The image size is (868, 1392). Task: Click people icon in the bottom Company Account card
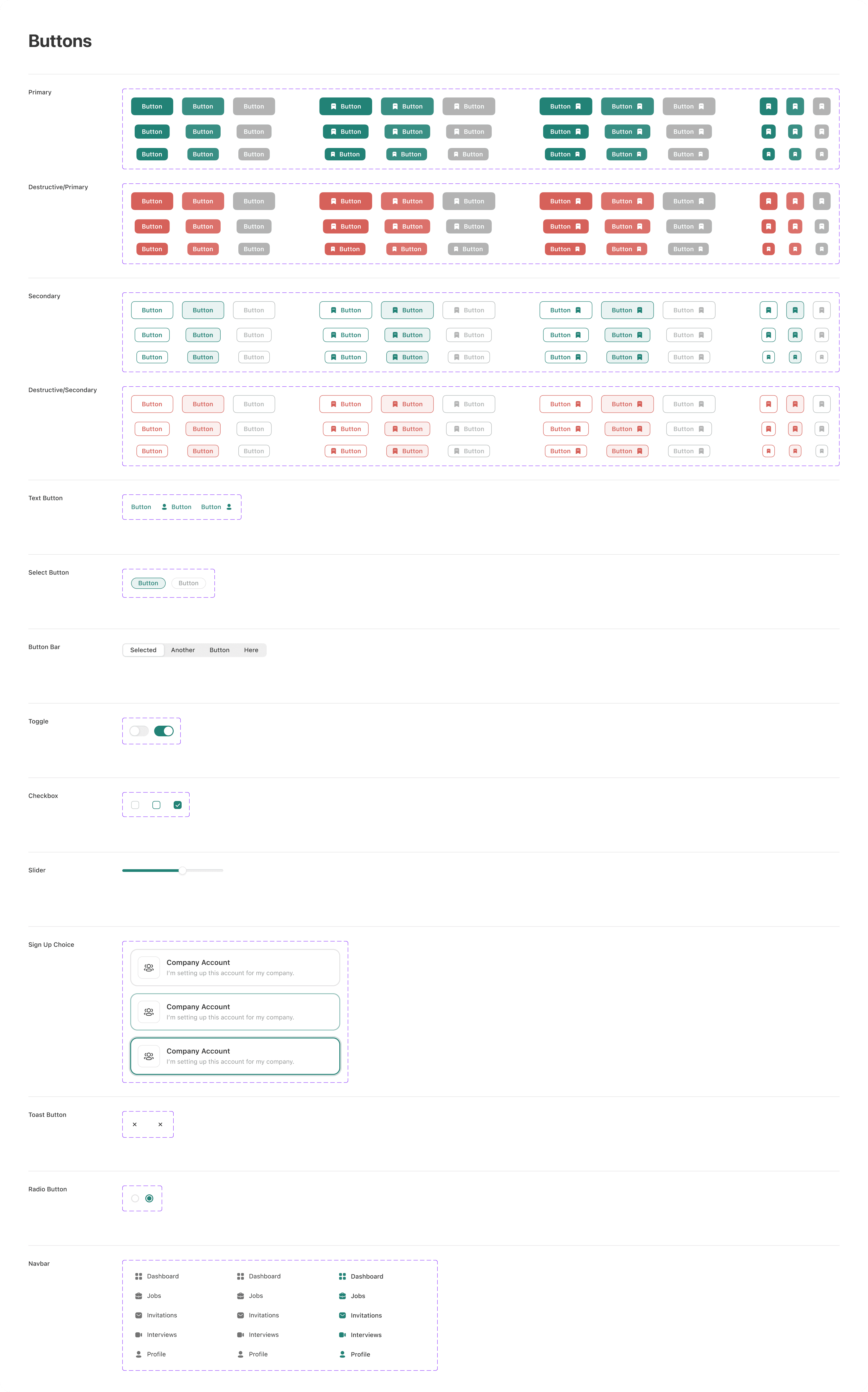tap(149, 1056)
